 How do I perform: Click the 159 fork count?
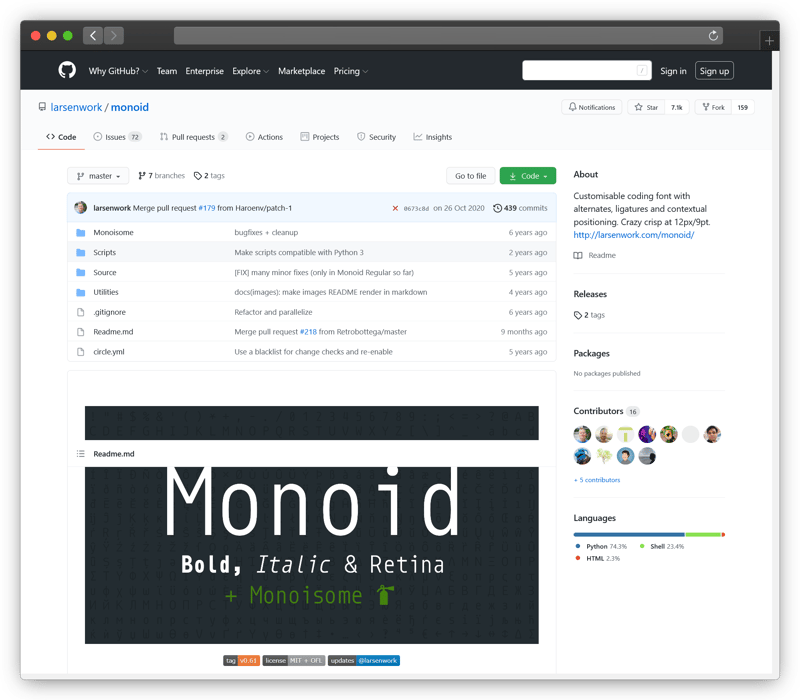click(x=742, y=107)
